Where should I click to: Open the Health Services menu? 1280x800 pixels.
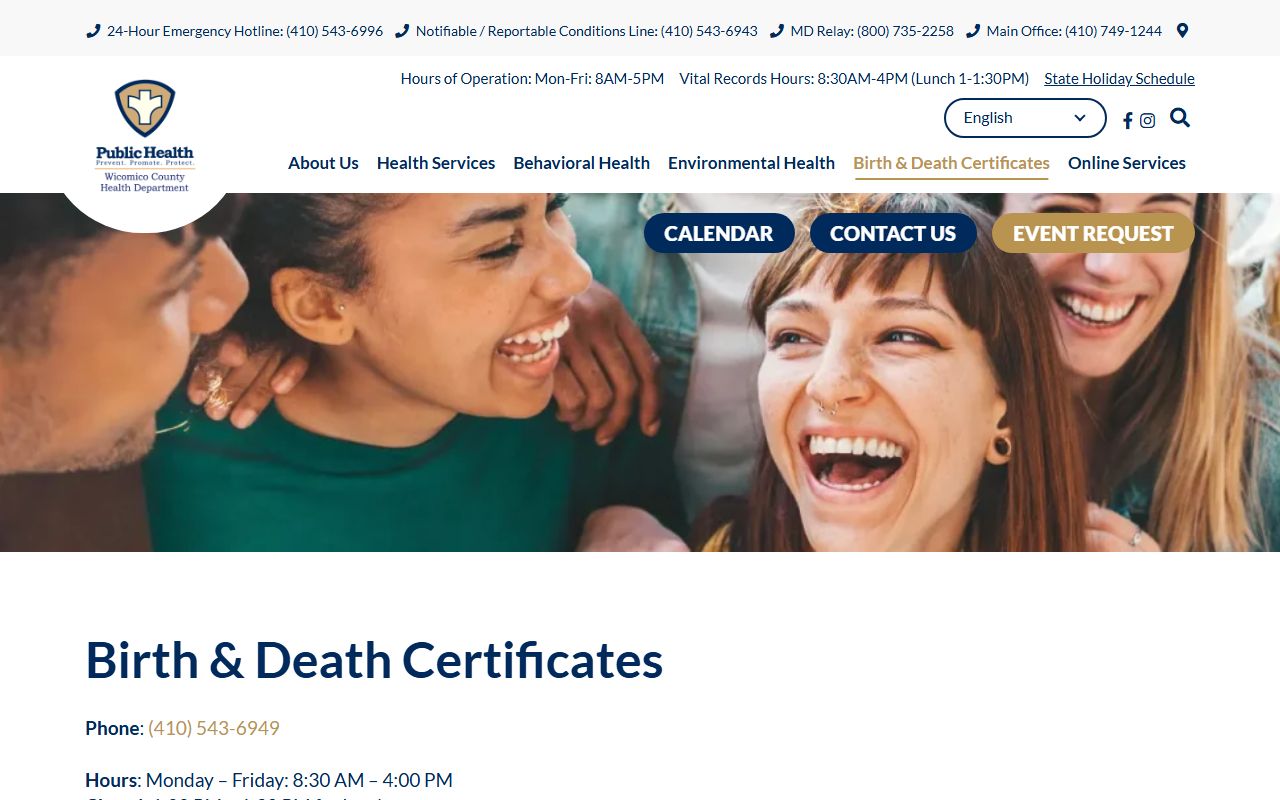436,163
